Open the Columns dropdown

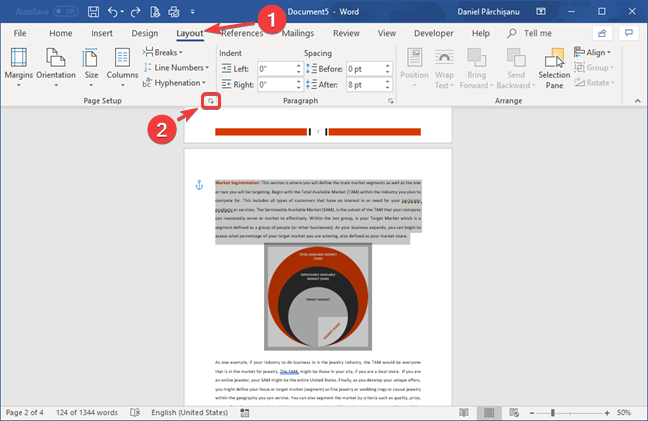122,67
